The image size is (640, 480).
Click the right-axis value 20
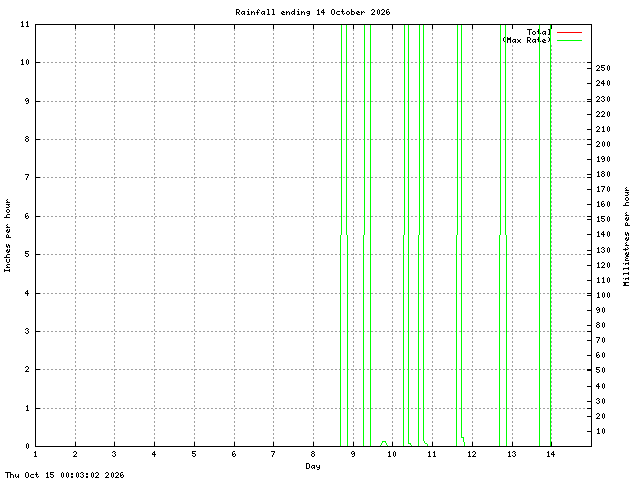point(600,416)
